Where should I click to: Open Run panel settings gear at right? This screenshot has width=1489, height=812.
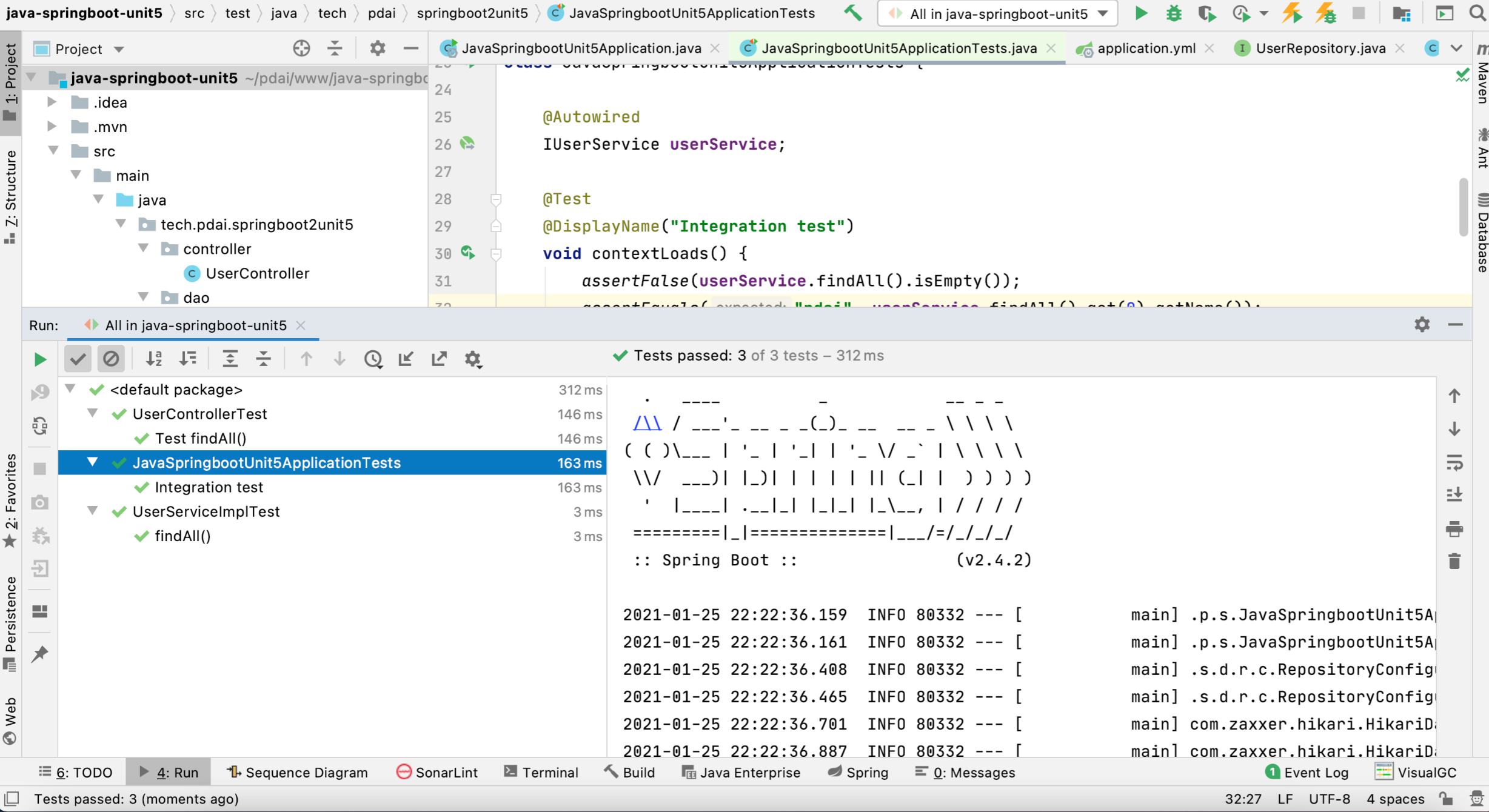pyautogui.click(x=1422, y=325)
